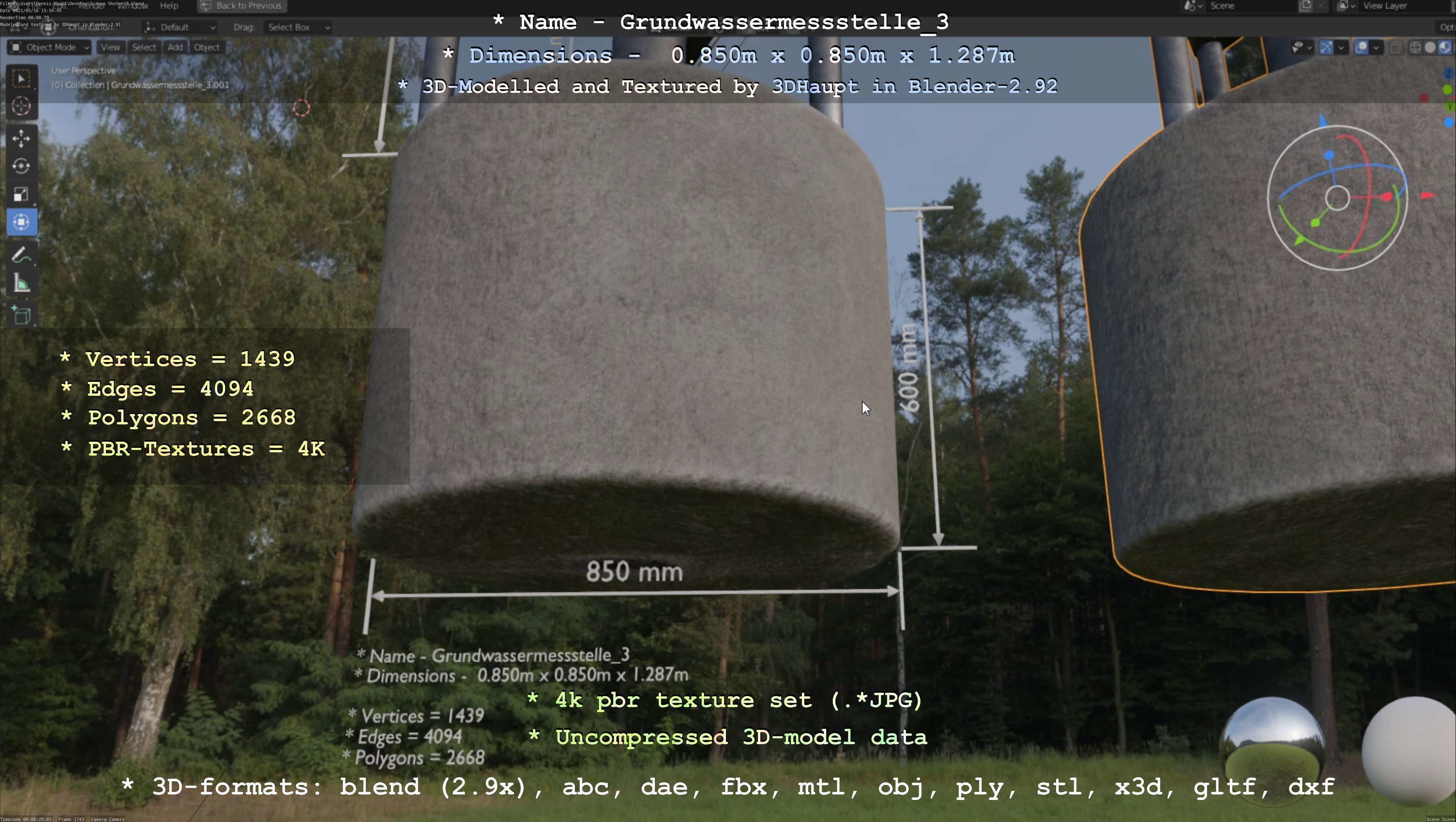Select the Rotate tool

[21, 166]
